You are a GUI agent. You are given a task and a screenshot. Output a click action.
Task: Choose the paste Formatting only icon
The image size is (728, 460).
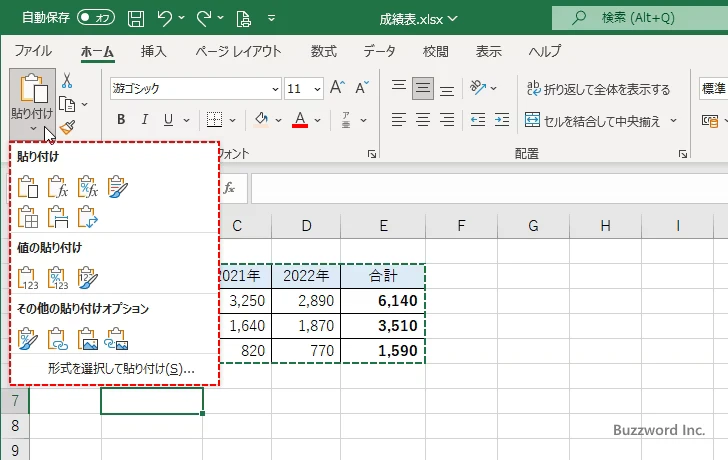[27, 338]
